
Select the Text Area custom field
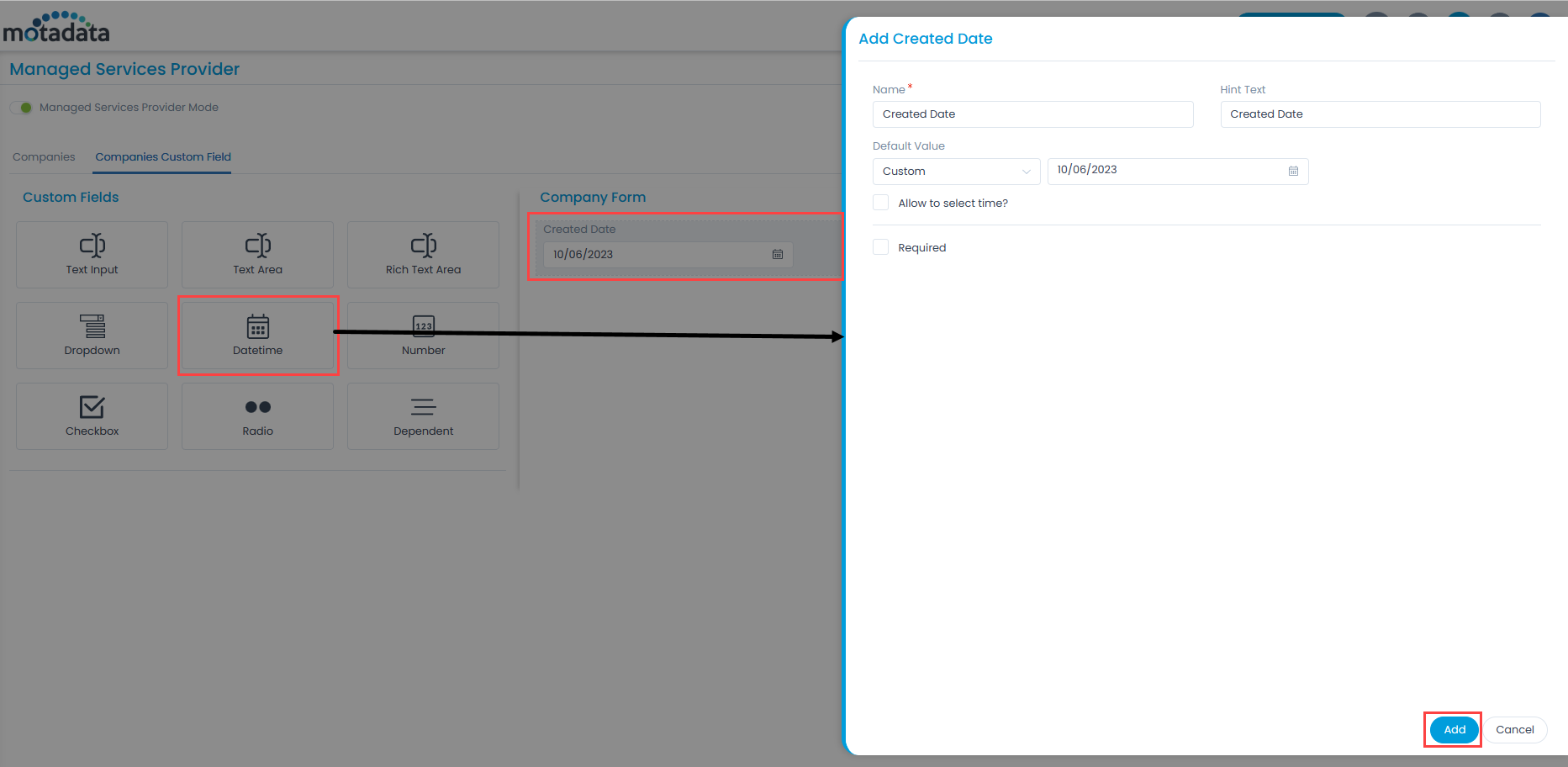tap(257, 254)
